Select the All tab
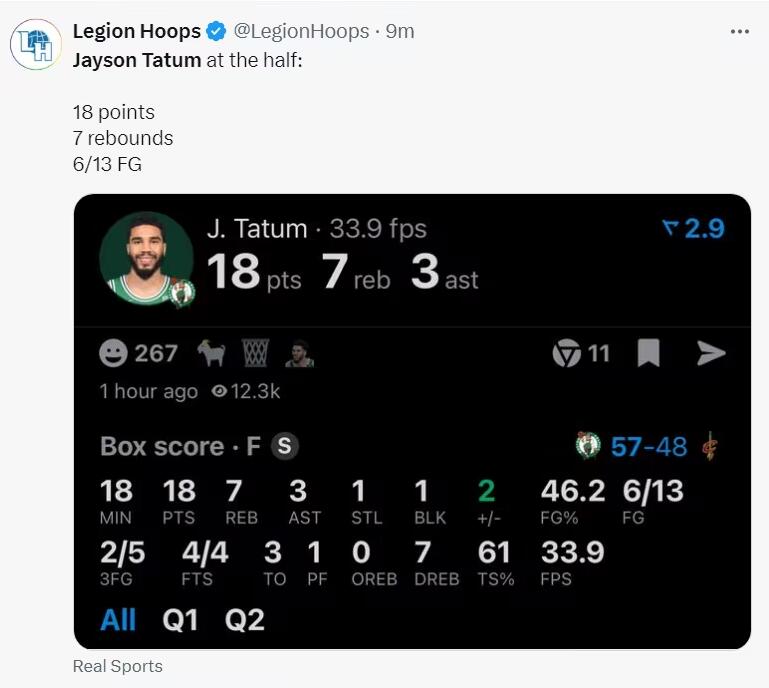This screenshot has width=769, height=688. [118, 620]
